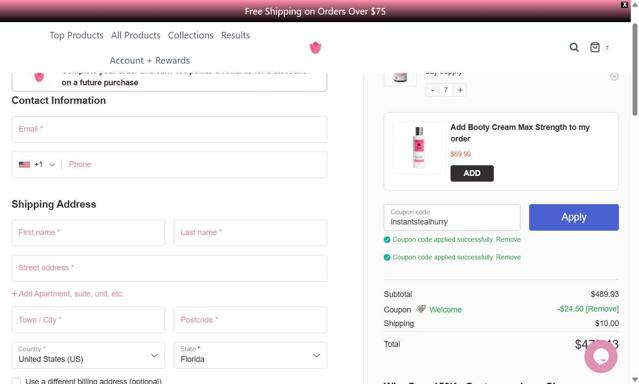Focus the Postcode field
This screenshot has height=384, width=639.
click(251, 320)
